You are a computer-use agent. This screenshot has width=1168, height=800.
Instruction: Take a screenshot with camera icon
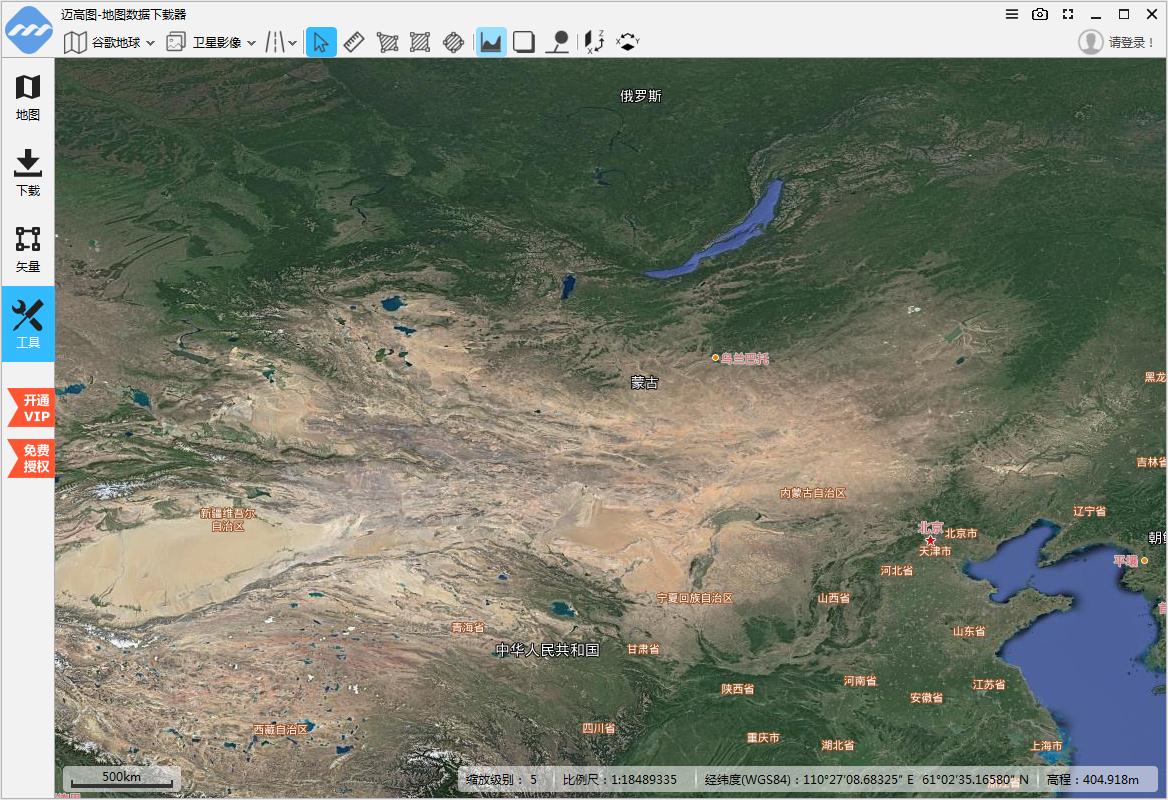coord(1040,14)
